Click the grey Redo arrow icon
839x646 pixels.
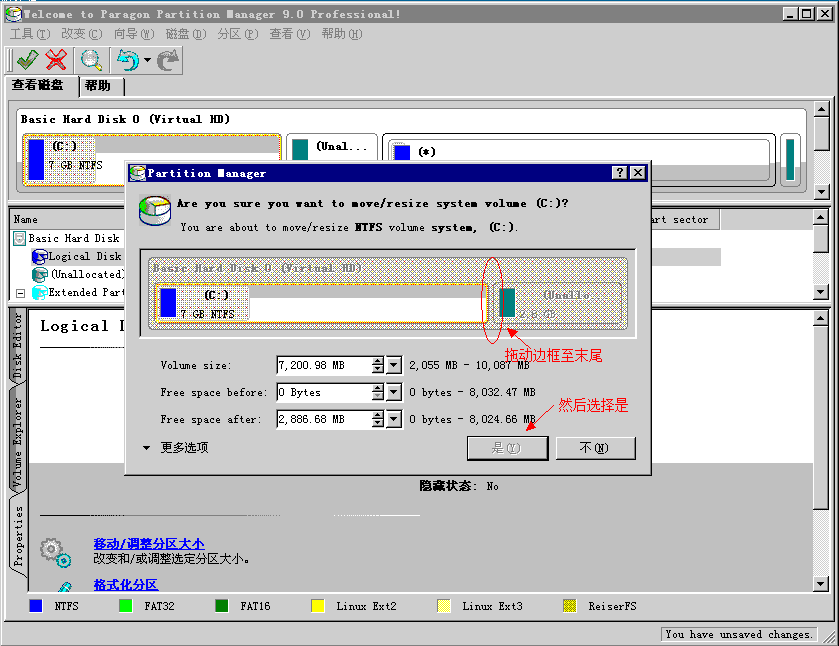(168, 60)
